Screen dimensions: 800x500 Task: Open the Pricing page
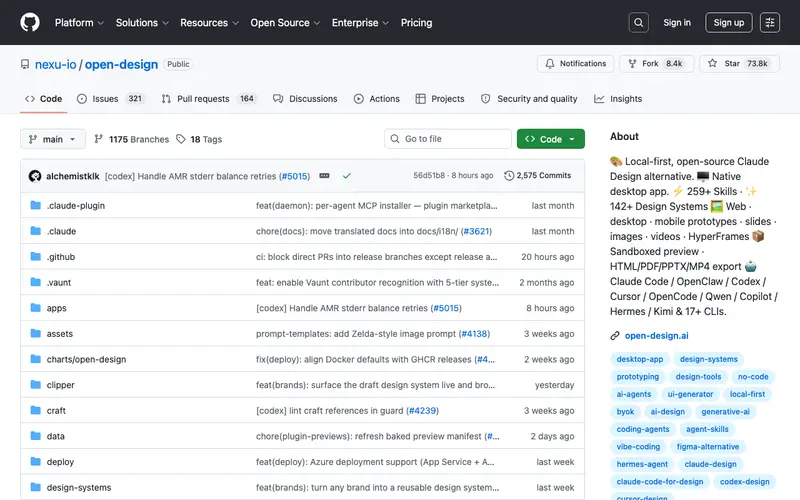tap(416, 22)
